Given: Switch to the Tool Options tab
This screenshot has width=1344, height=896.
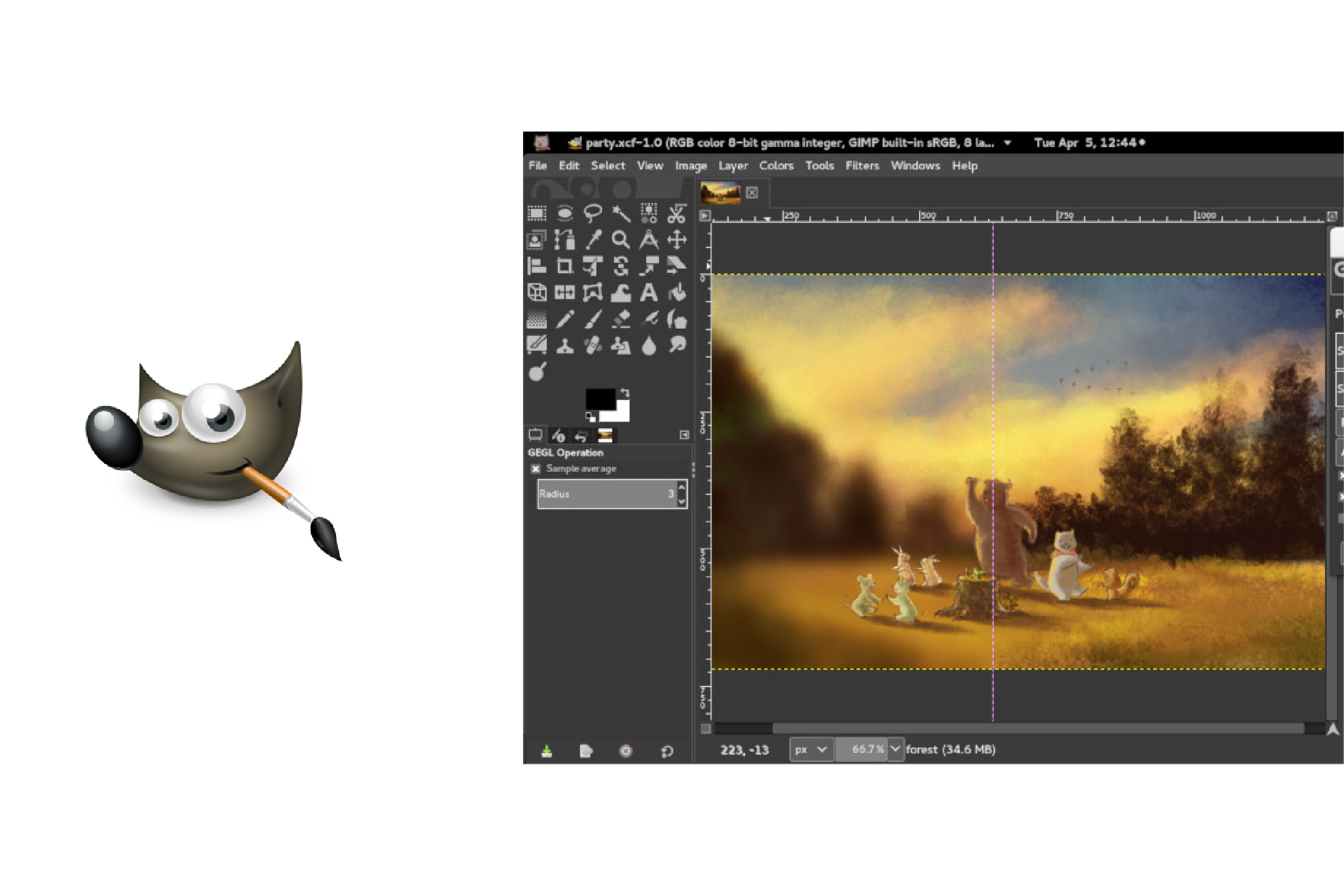Looking at the screenshot, I should (x=535, y=435).
